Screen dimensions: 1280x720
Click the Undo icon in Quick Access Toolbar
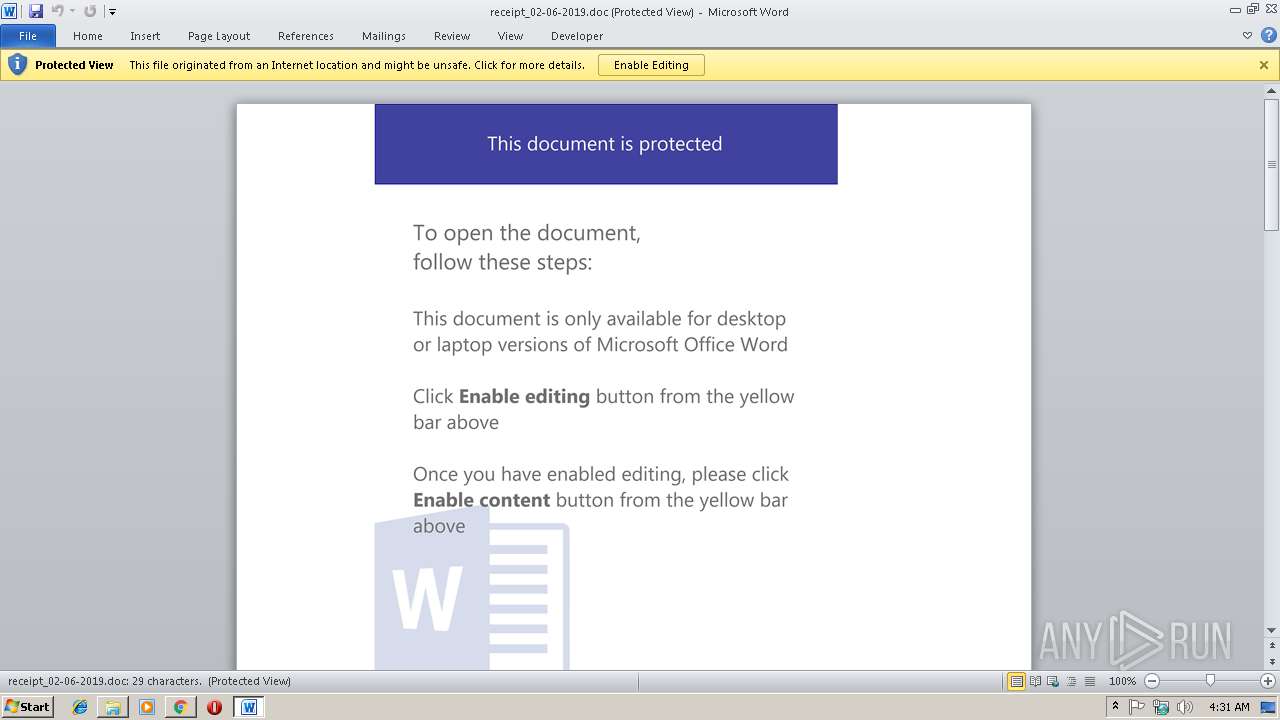[57, 11]
